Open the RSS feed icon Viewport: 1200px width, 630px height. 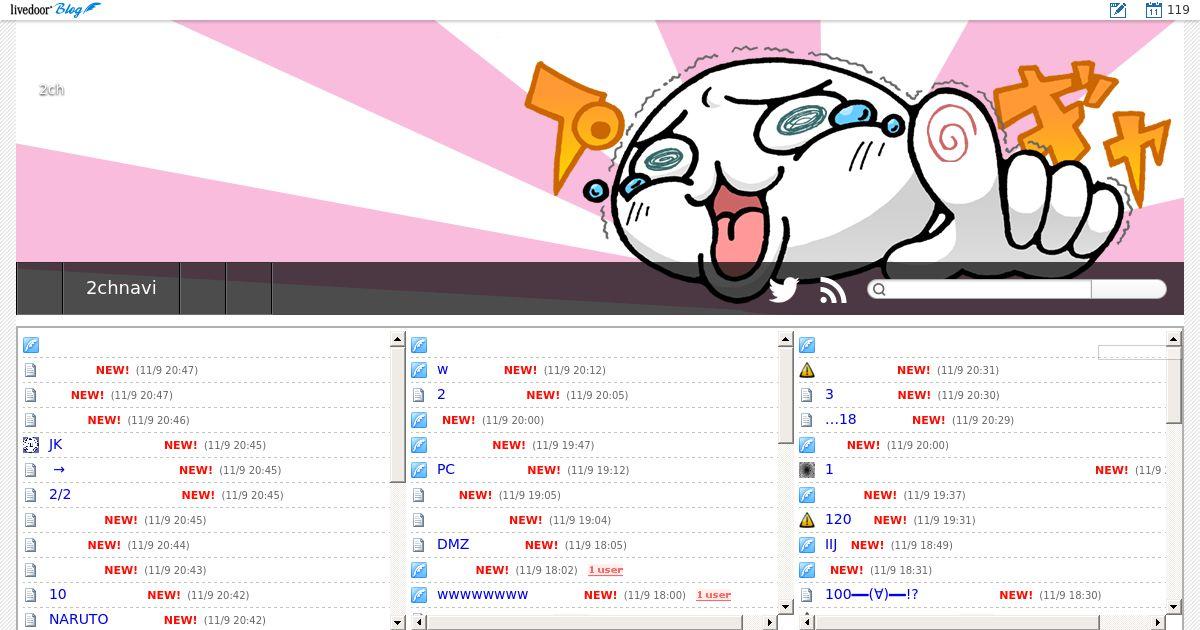tap(833, 290)
